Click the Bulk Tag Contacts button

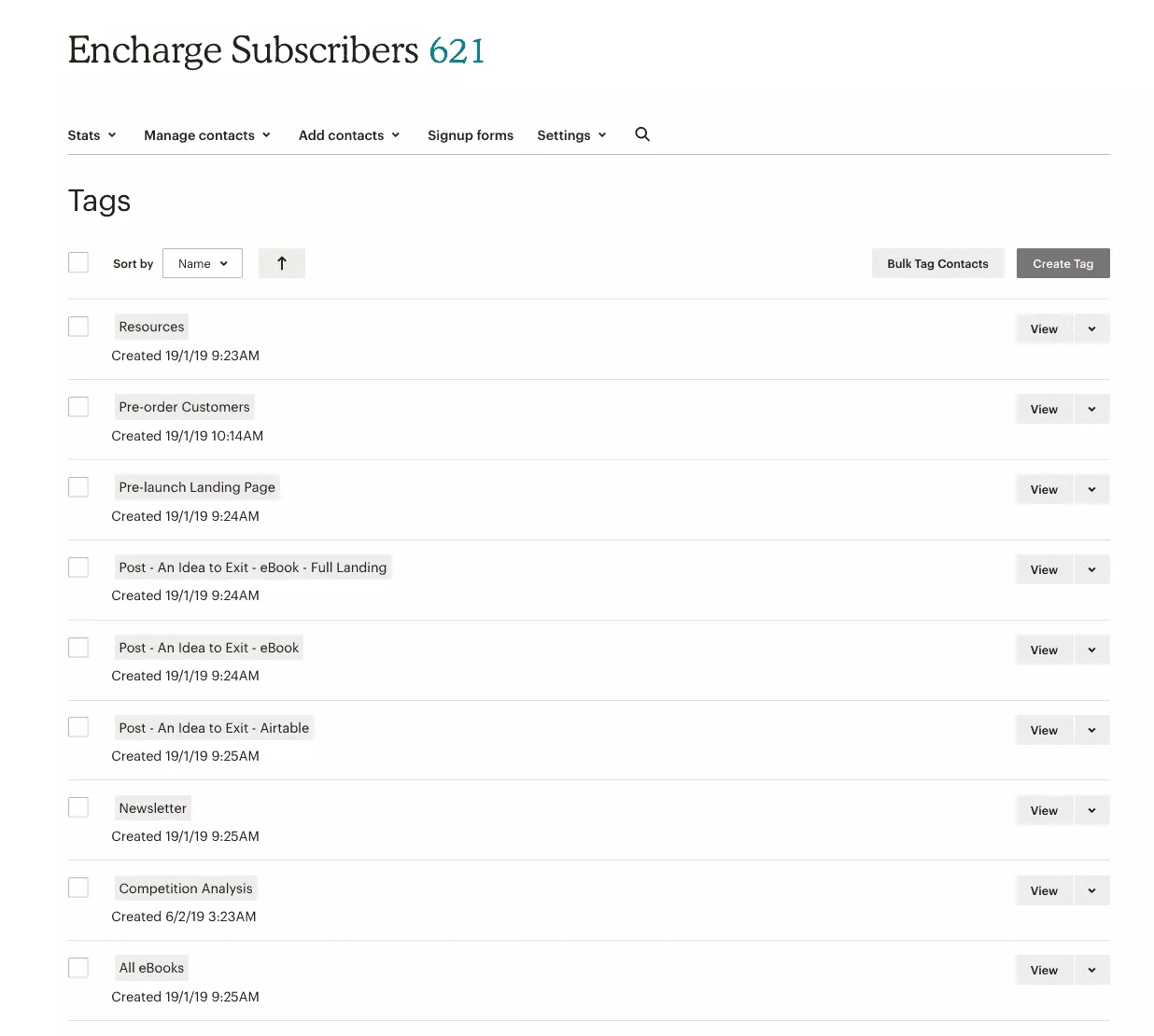(937, 264)
